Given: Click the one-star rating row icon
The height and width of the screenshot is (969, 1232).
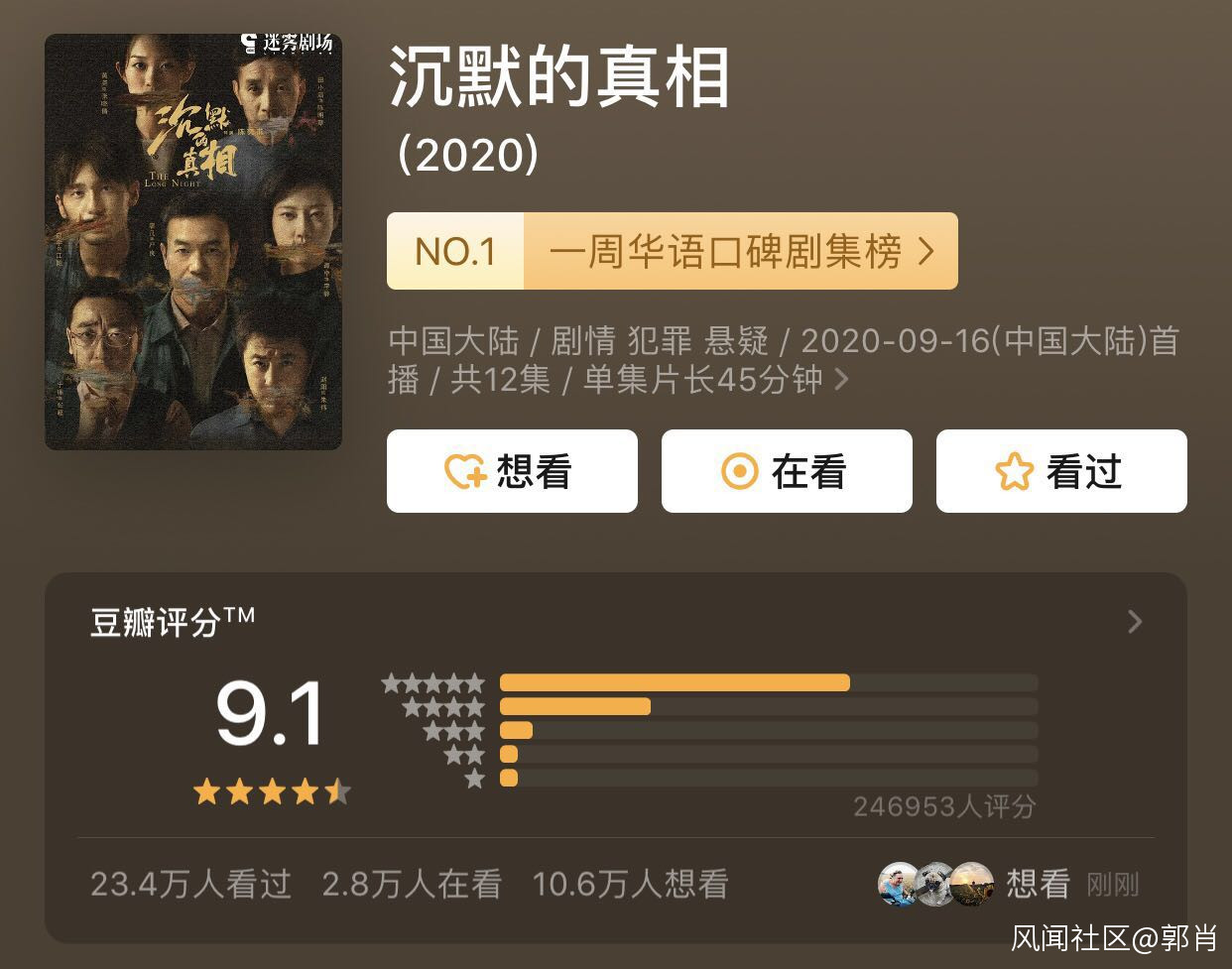Looking at the screenshot, I should (475, 779).
